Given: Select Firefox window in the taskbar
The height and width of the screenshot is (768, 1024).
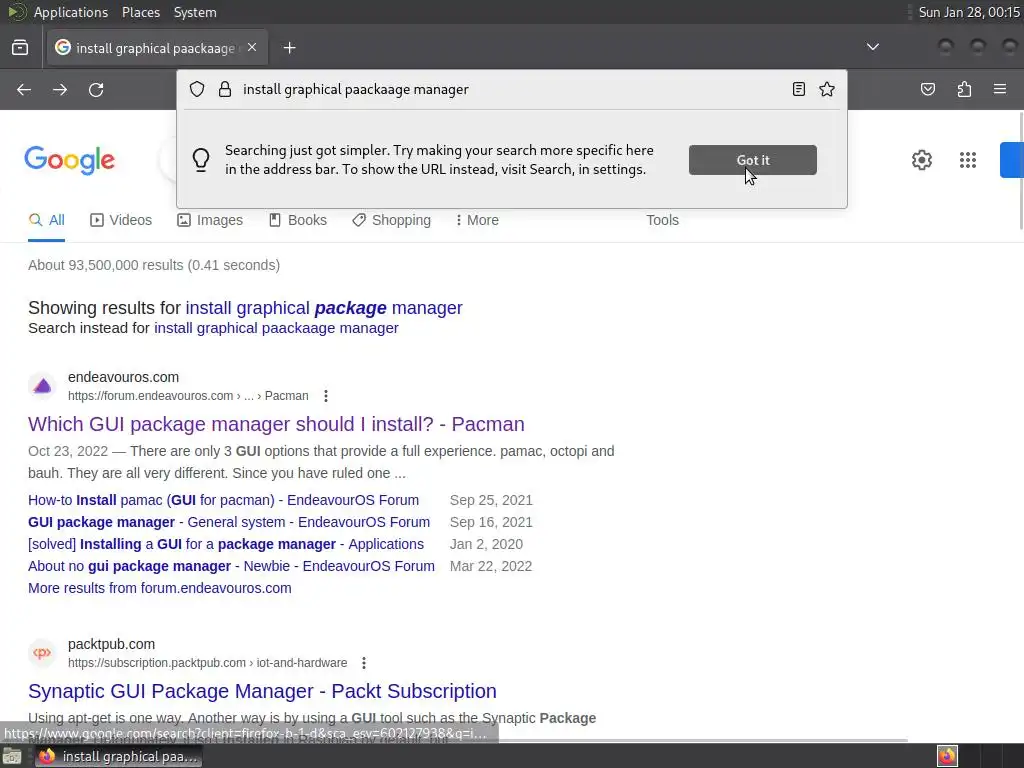Looking at the screenshot, I should point(118,756).
